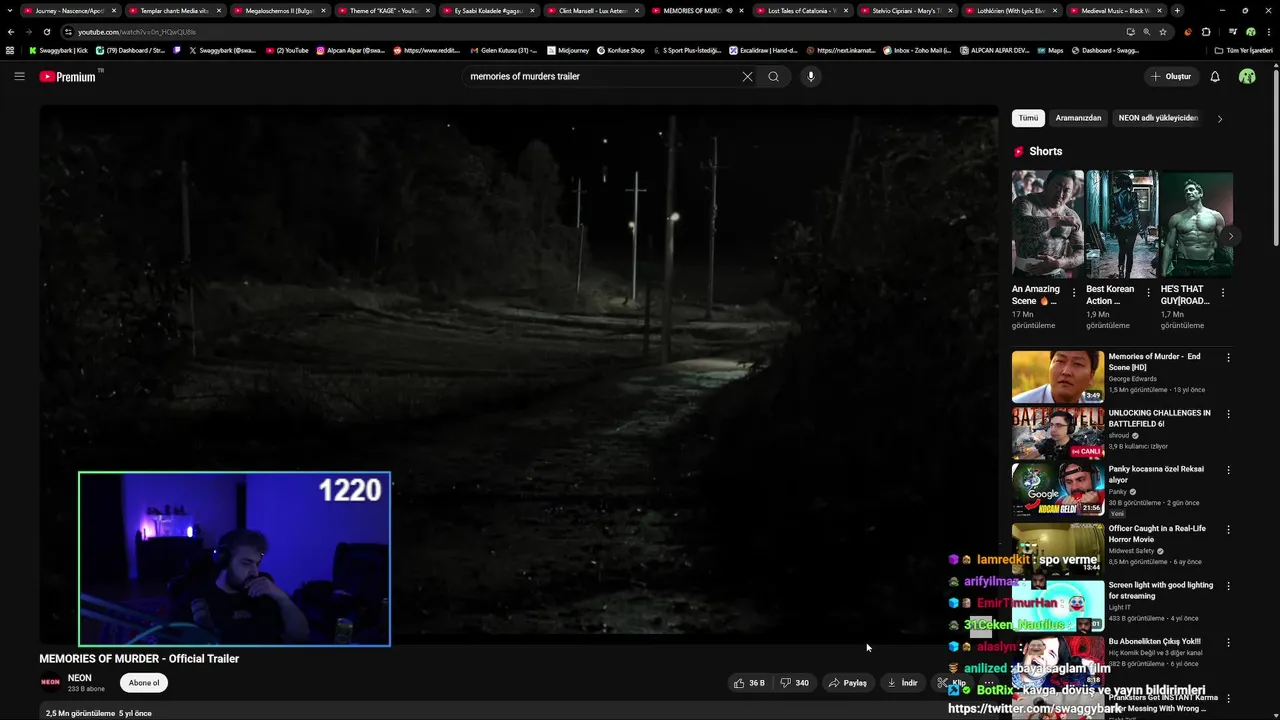Open options for UNLOCKING CHALLENGES IN BATTLEFIELD 6 video
1280x720 pixels.
click(x=1228, y=413)
